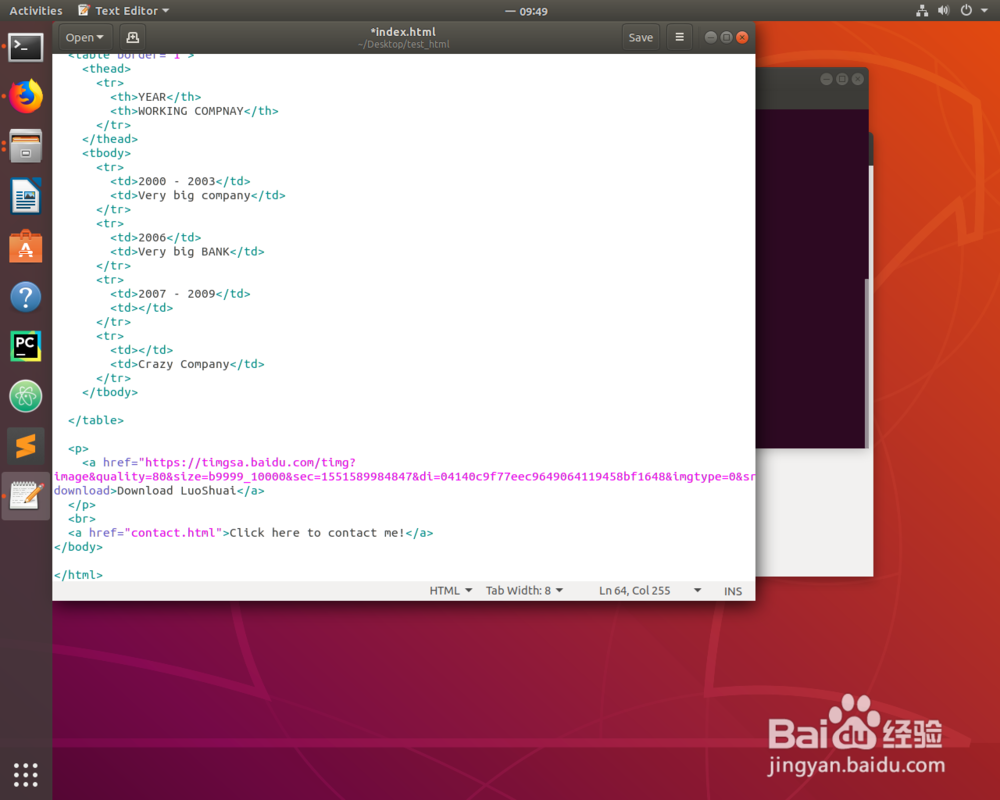Screen dimensions: 1000x800
Task: Close the background terminal window
Action: [858, 79]
